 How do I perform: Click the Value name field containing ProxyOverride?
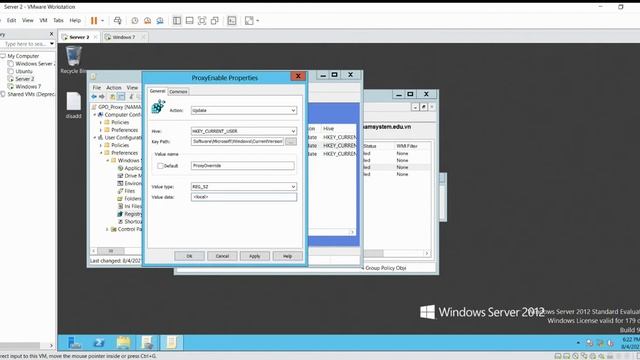tap(242, 166)
